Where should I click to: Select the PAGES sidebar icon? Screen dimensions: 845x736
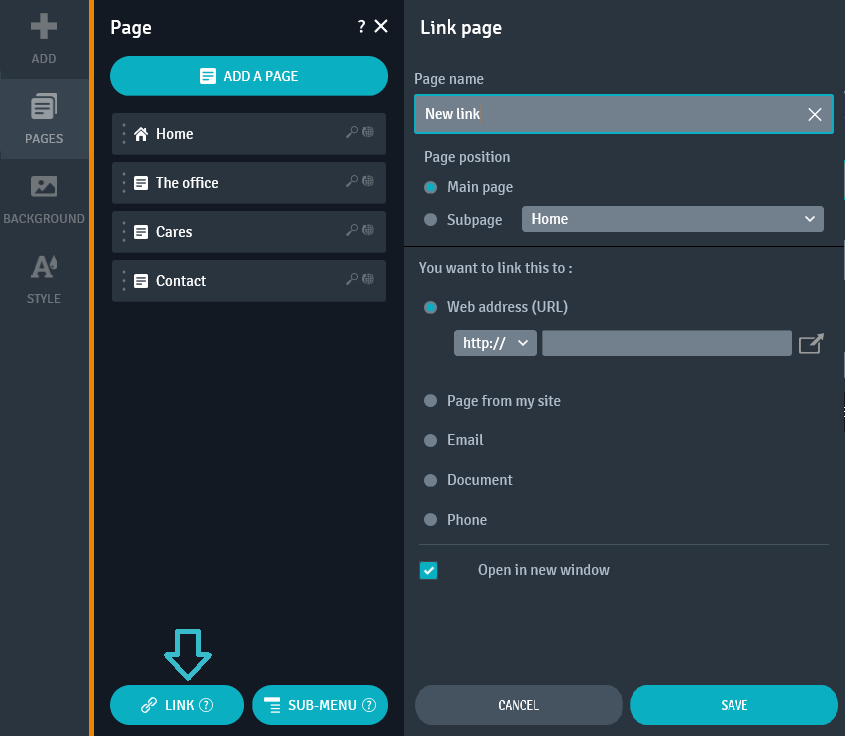[x=44, y=119]
